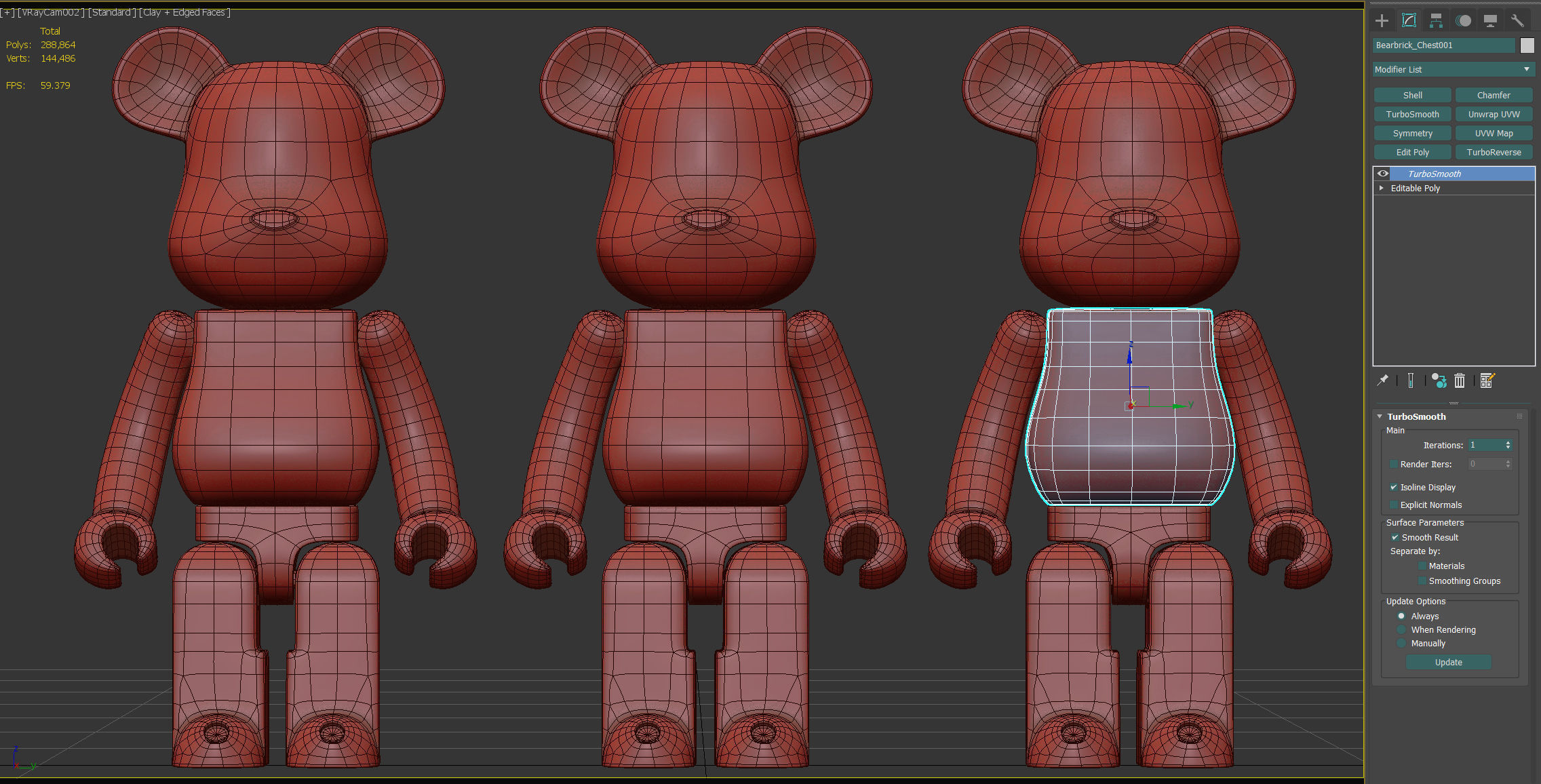
Task: Click Make Unique icon
Action: [1439, 380]
